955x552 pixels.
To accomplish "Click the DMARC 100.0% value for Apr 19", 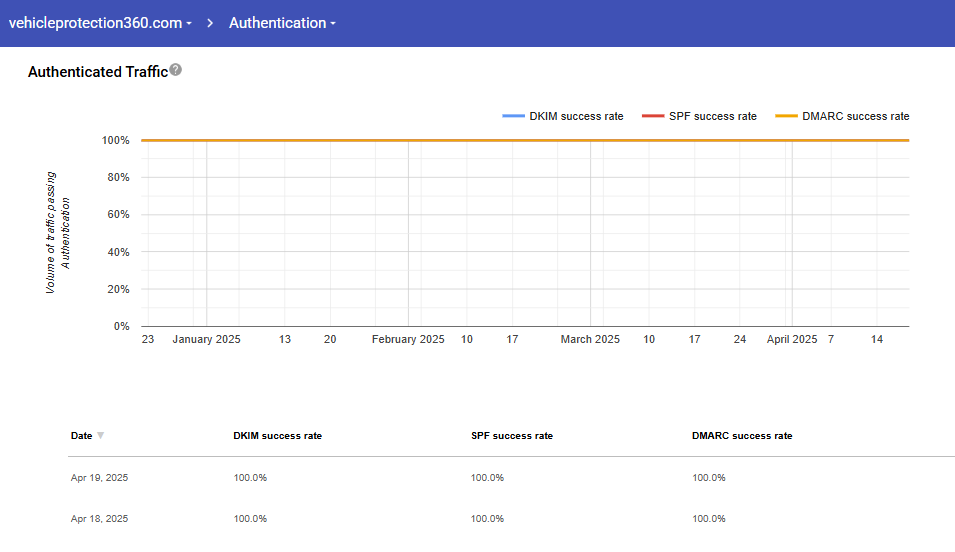I will tap(708, 478).
